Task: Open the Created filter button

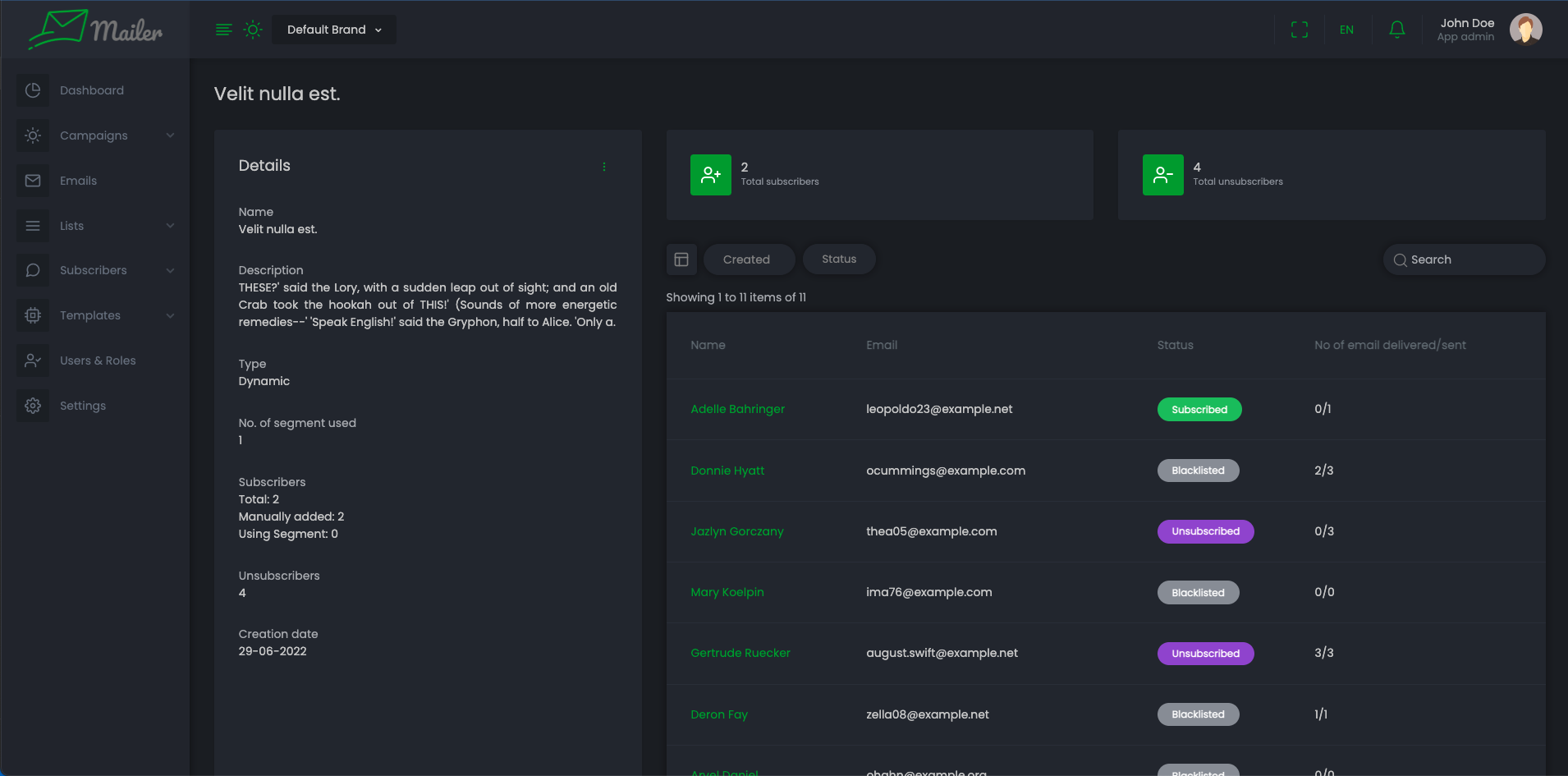Action: click(x=746, y=259)
